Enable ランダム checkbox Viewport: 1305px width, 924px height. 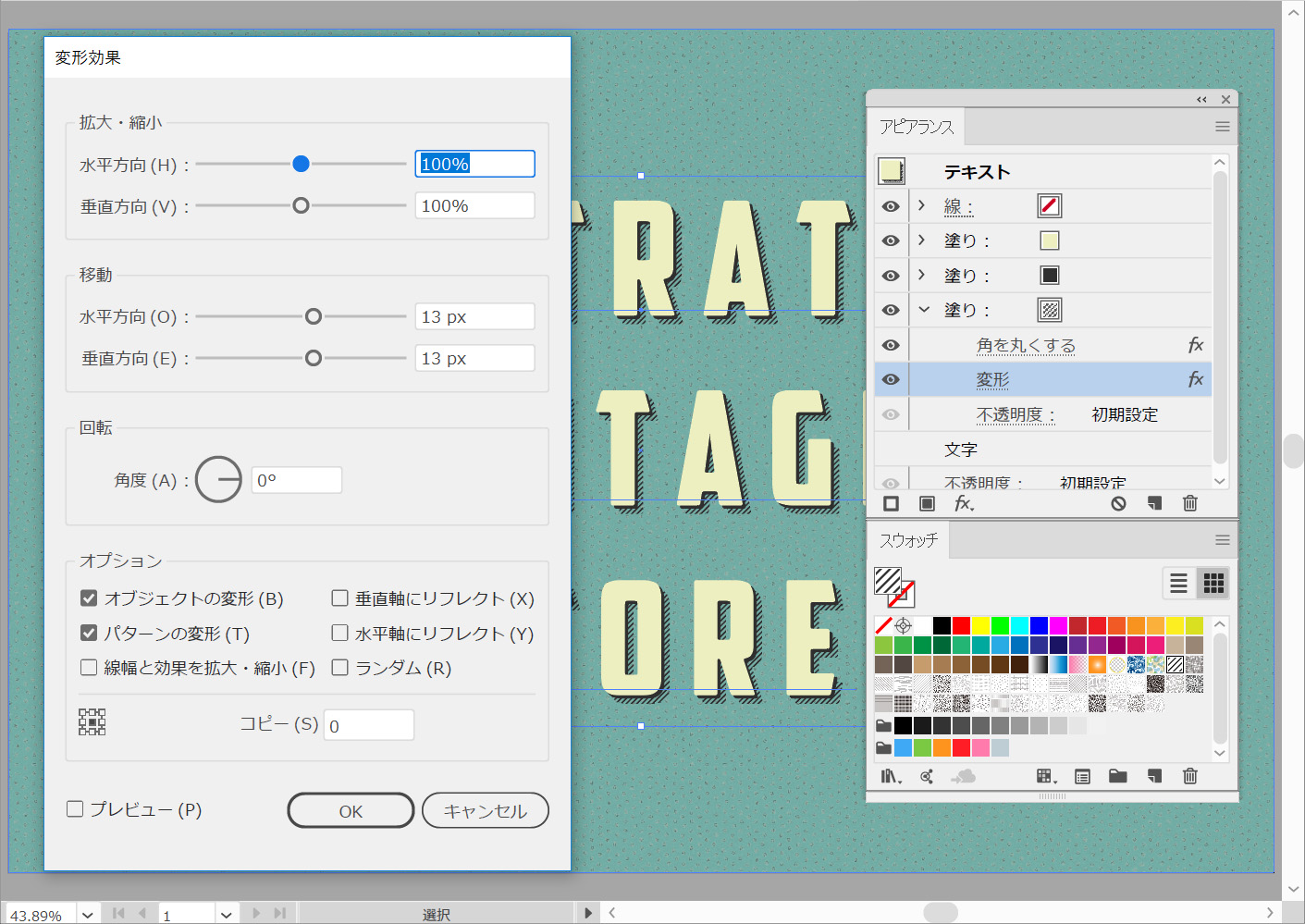click(340, 668)
